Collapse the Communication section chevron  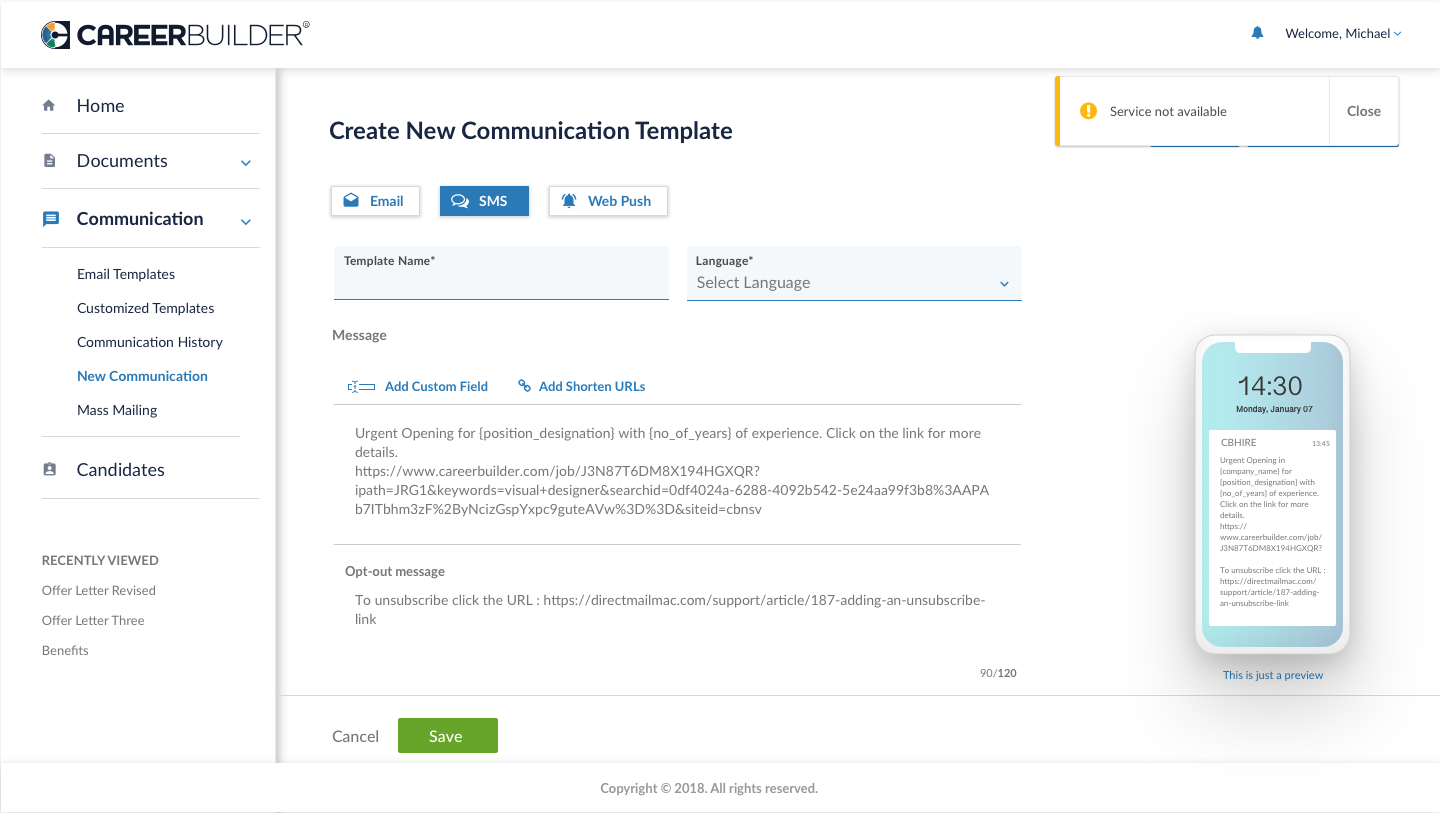coord(246,220)
